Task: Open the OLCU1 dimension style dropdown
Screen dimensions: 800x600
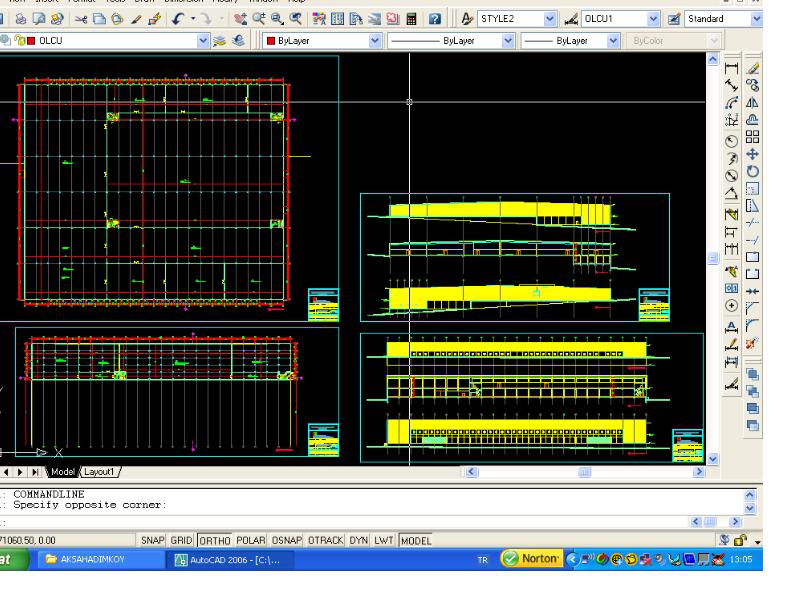Action: [654, 19]
